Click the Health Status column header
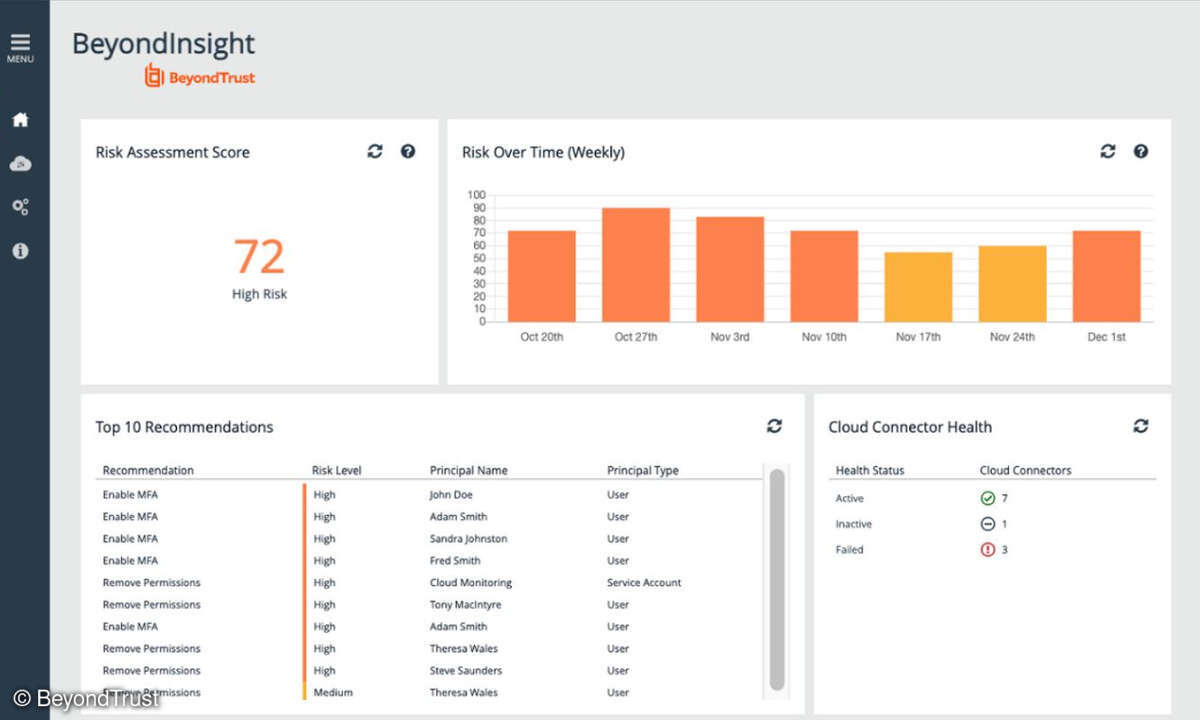 [870, 470]
